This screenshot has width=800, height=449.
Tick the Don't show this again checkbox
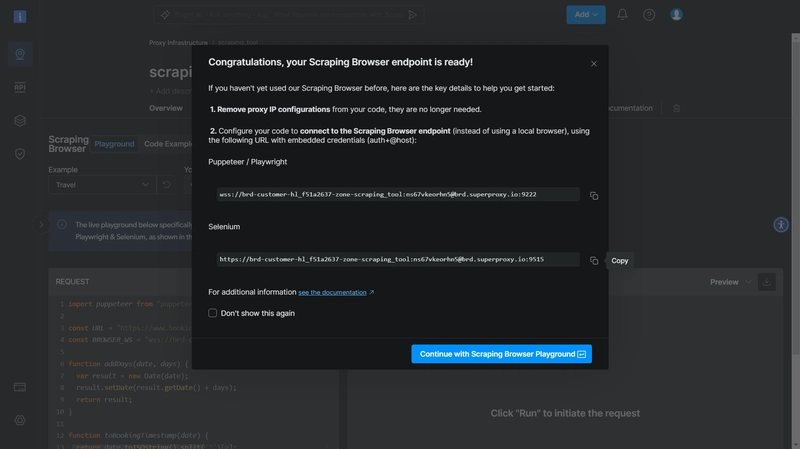click(x=213, y=313)
